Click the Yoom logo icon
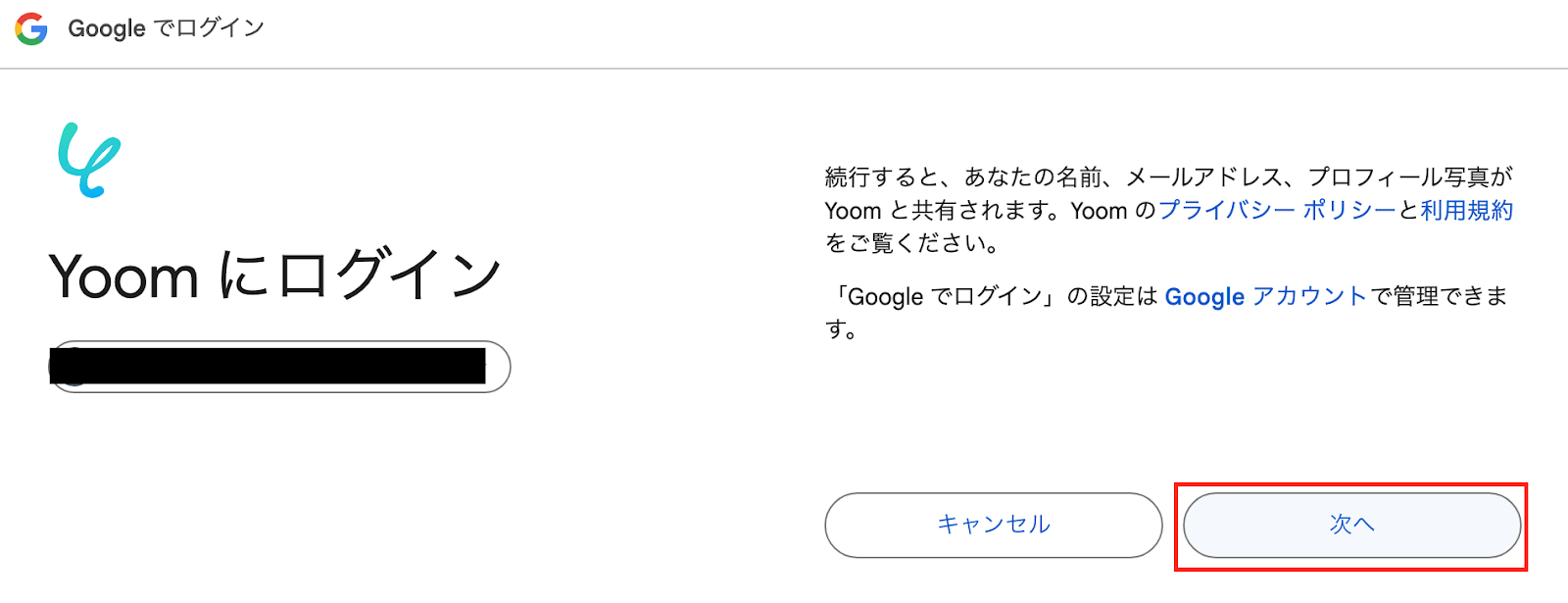The height and width of the screenshot is (603, 1568). (88, 160)
